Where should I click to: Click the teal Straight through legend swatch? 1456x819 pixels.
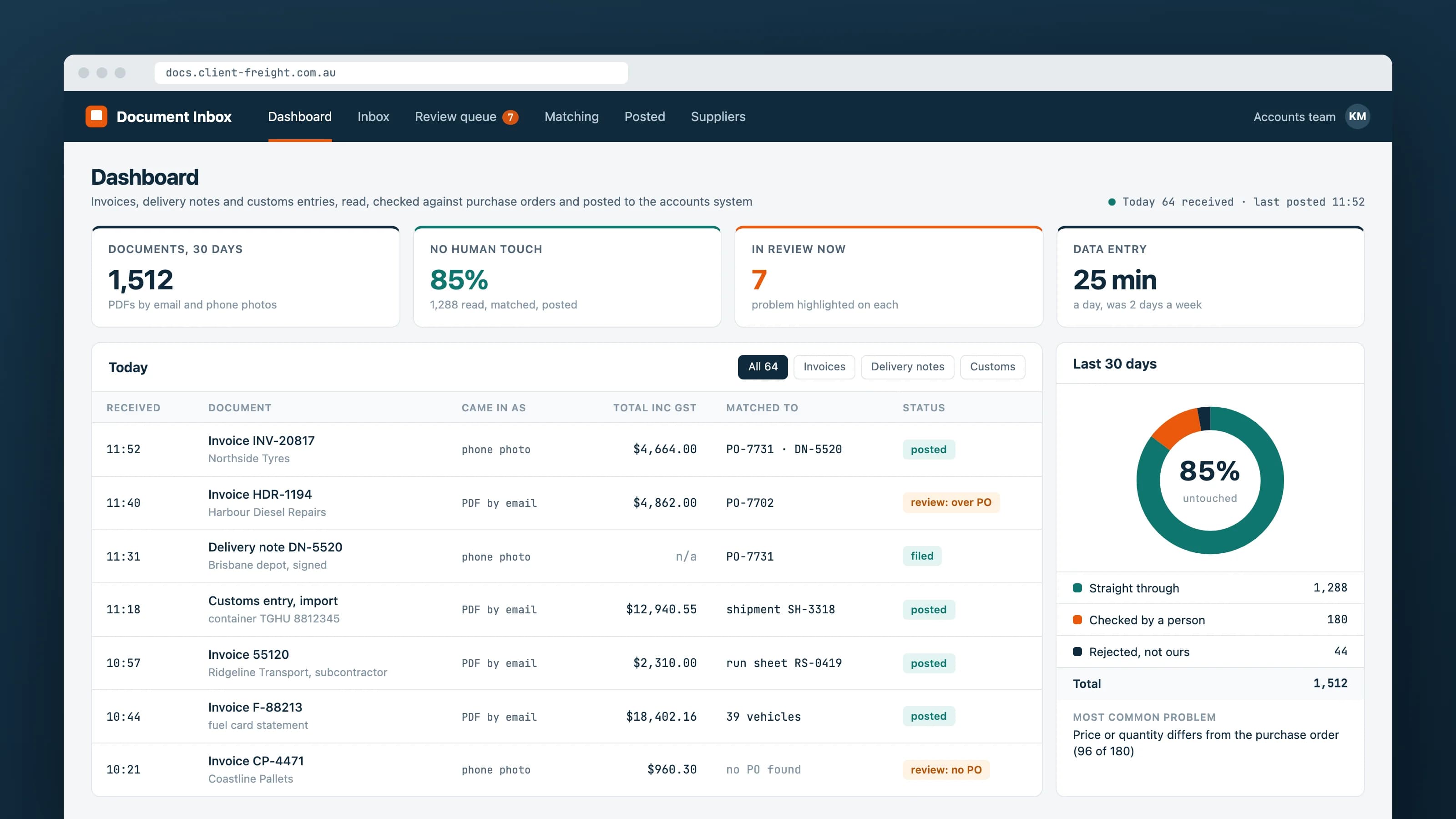pos(1077,588)
